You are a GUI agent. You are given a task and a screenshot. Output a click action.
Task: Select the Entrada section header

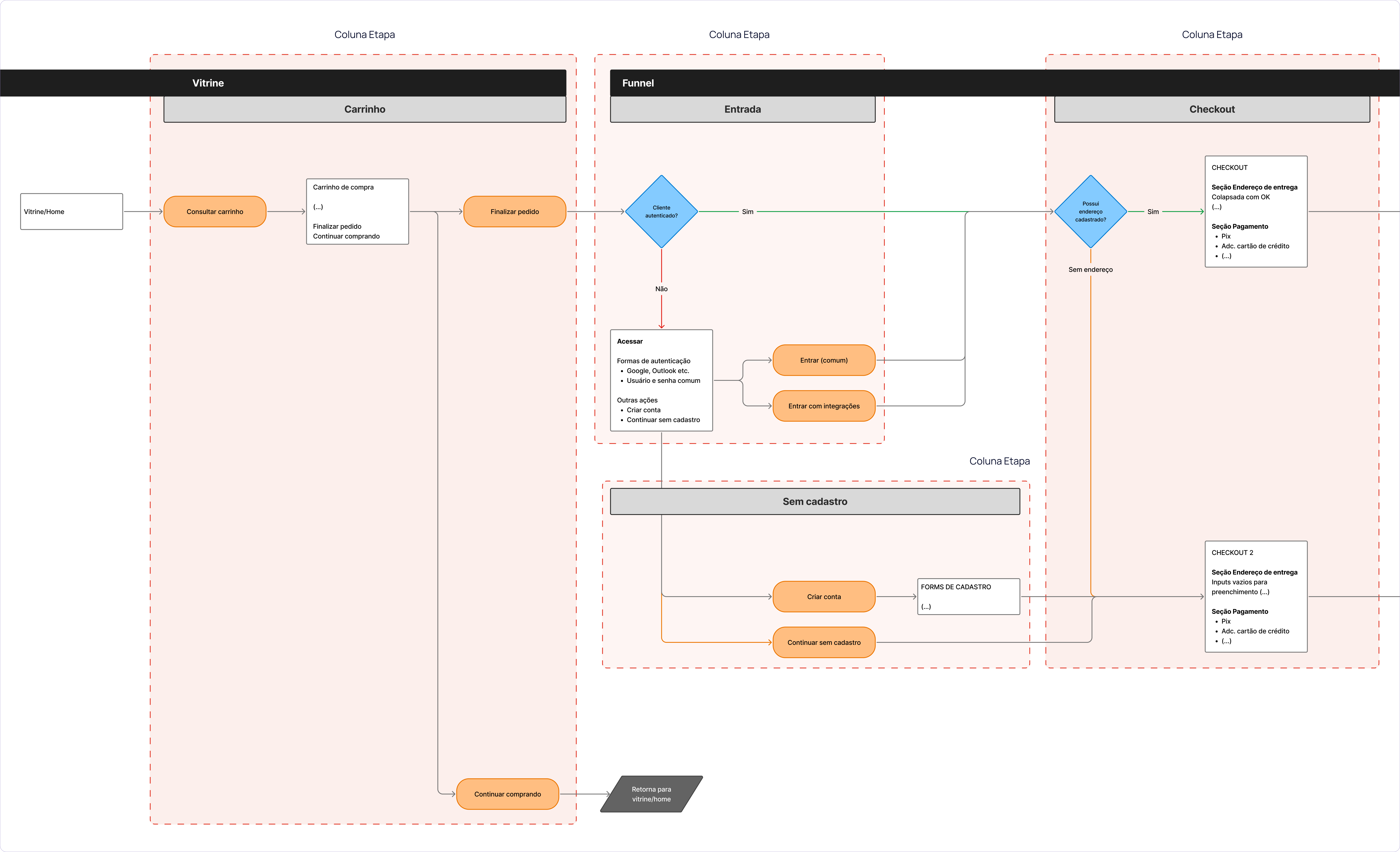[743, 109]
